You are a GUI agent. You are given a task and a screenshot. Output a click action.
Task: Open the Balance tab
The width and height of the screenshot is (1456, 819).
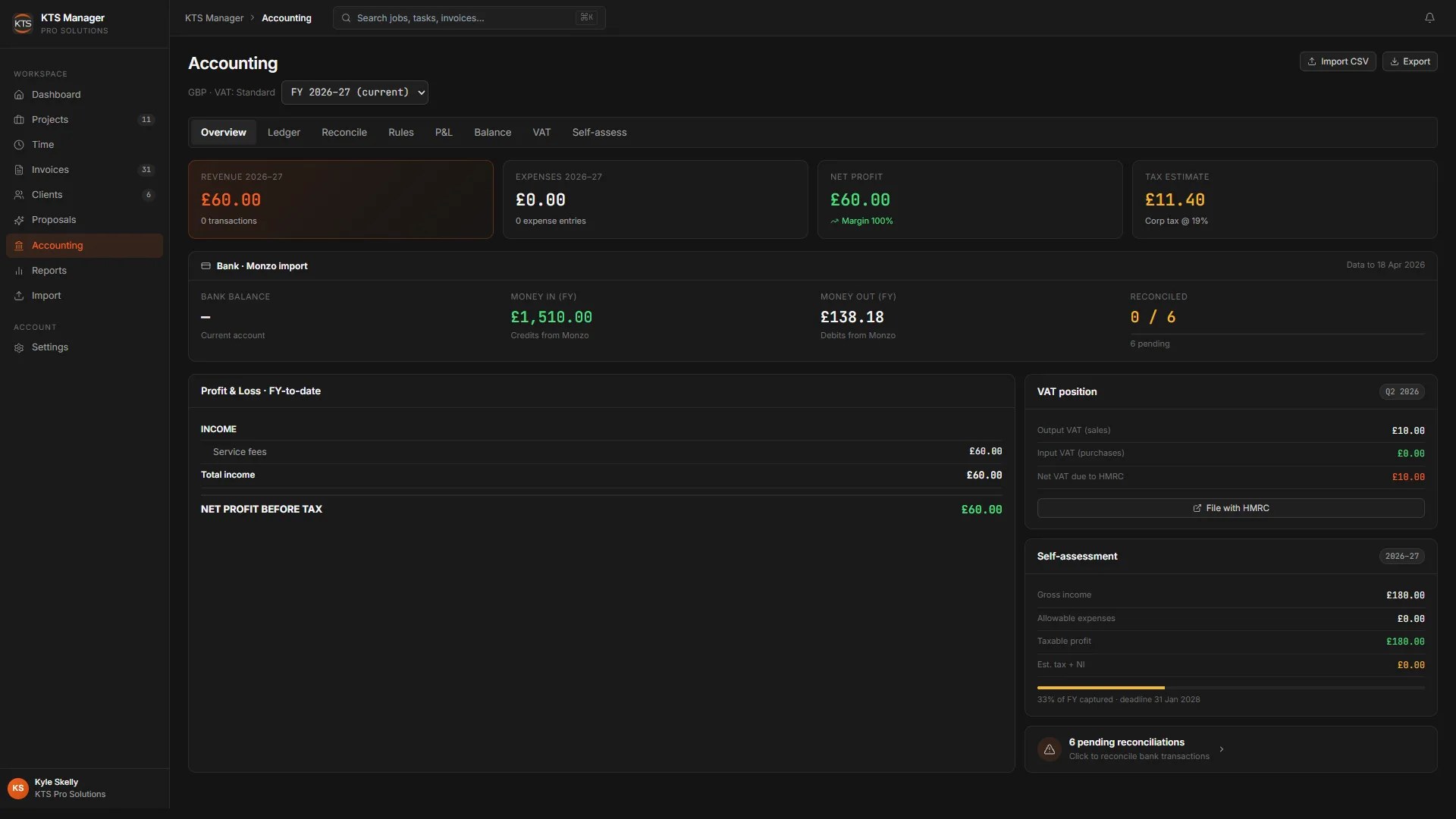point(493,133)
